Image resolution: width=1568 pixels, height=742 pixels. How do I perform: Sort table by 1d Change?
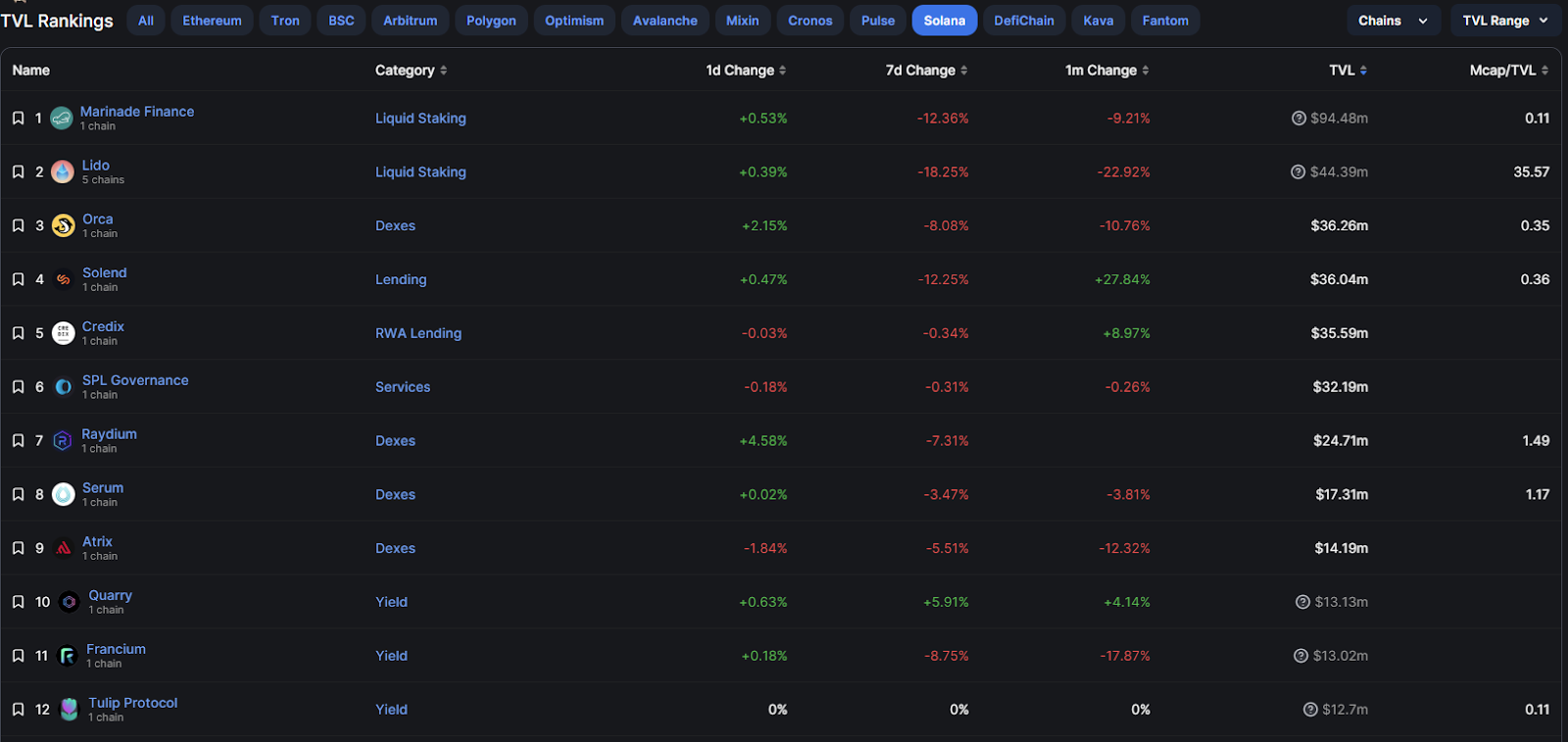click(746, 71)
